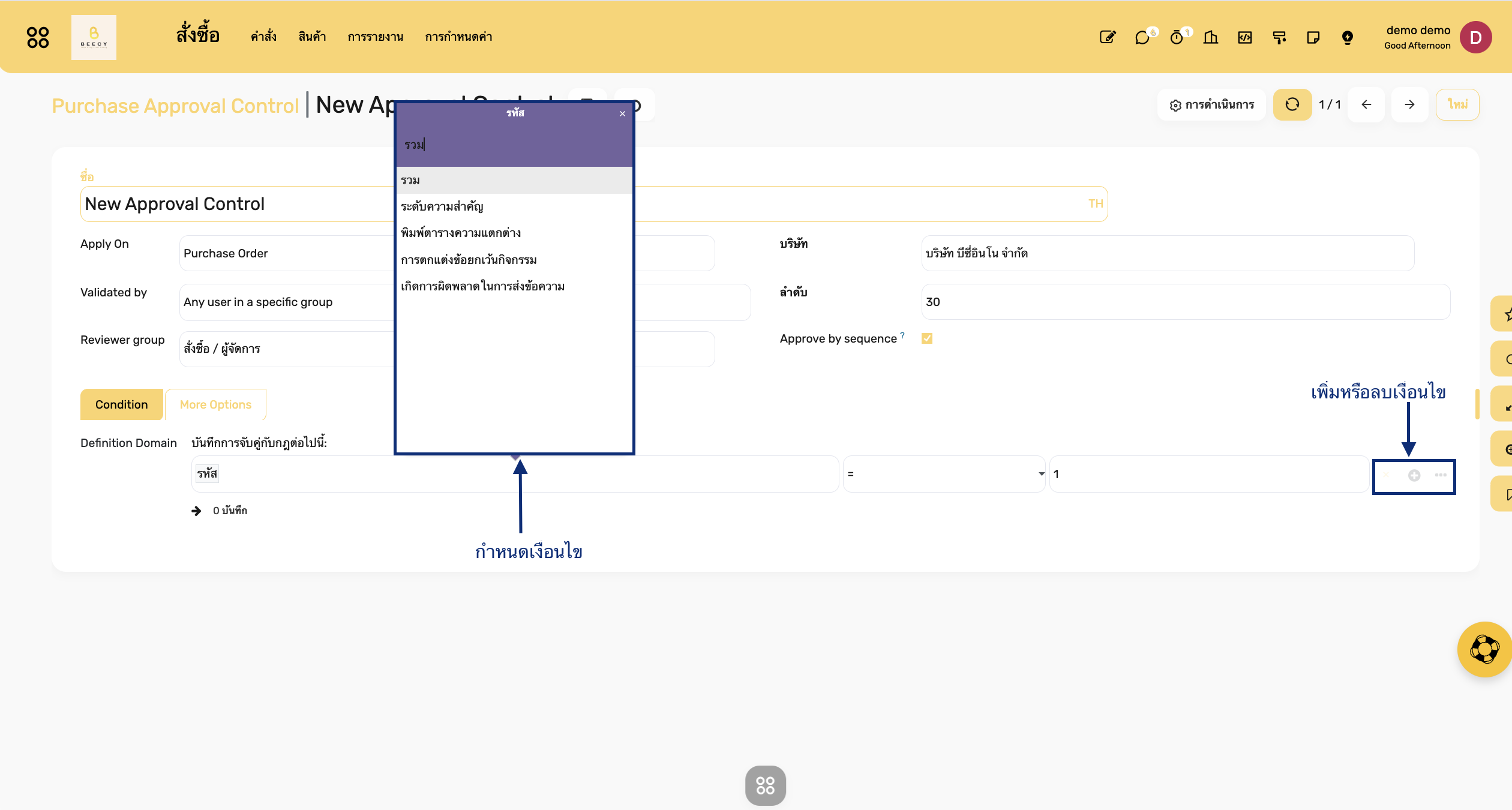Open the company buildings icon
The width and height of the screenshot is (1512, 810).
point(1211,37)
